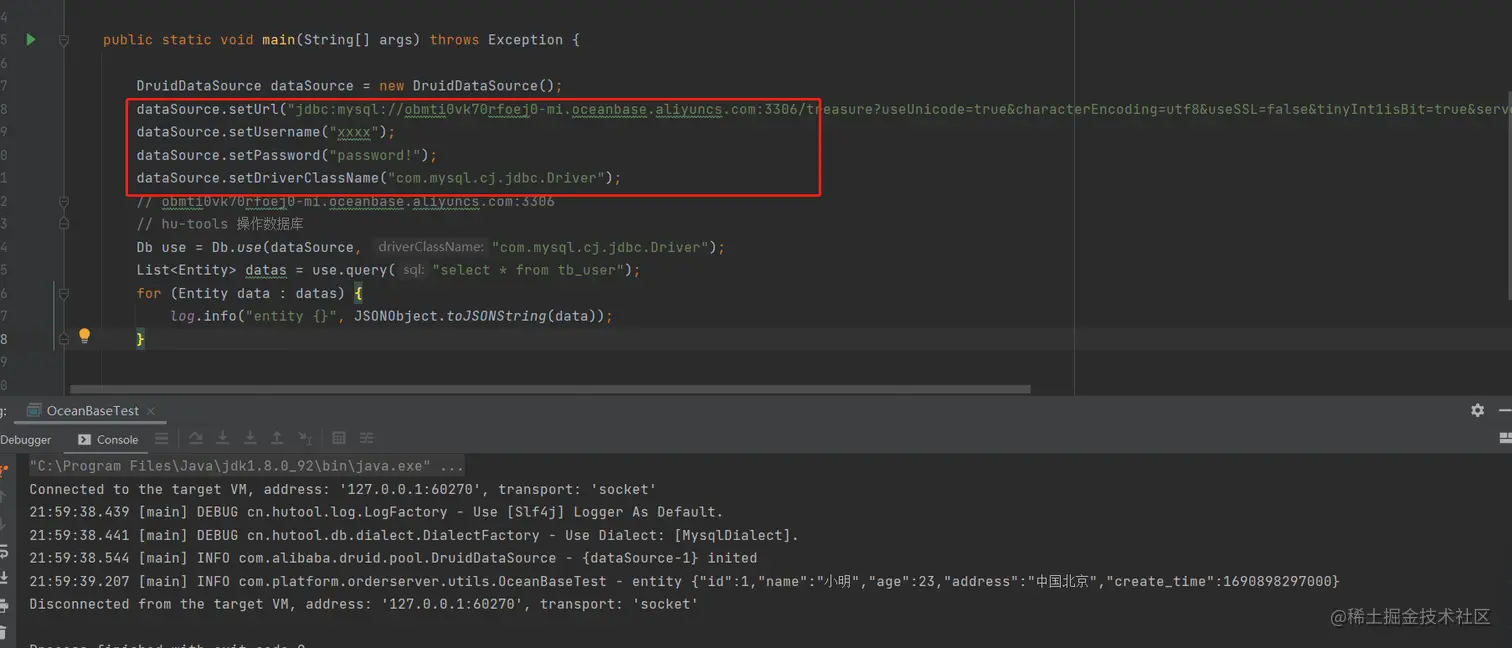Screen dimensions: 1512x648
Task: Click the "select * from tb_user" string
Action: pyautogui.click(x=528, y=270)
